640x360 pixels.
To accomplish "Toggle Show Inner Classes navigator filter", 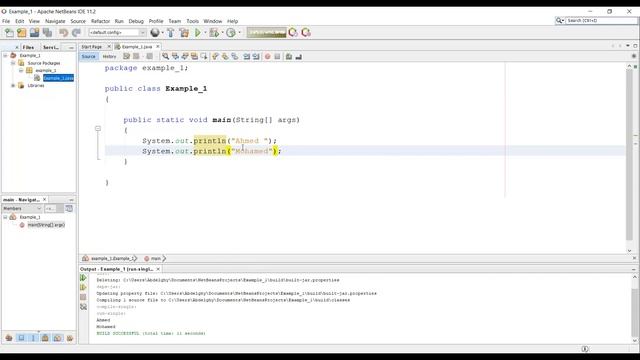I will 58,338.
